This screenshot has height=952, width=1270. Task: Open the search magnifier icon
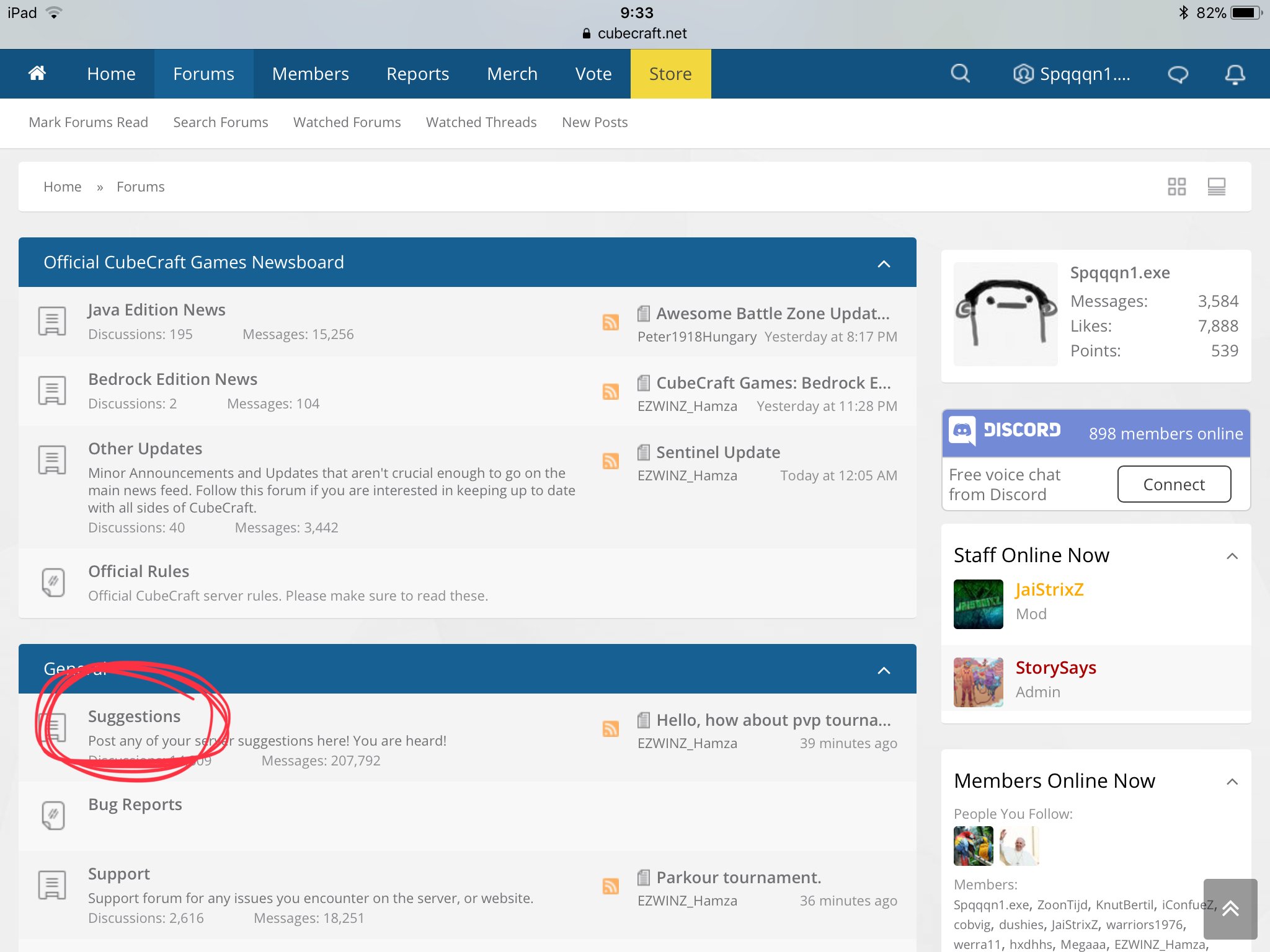[x=960, y=73]
